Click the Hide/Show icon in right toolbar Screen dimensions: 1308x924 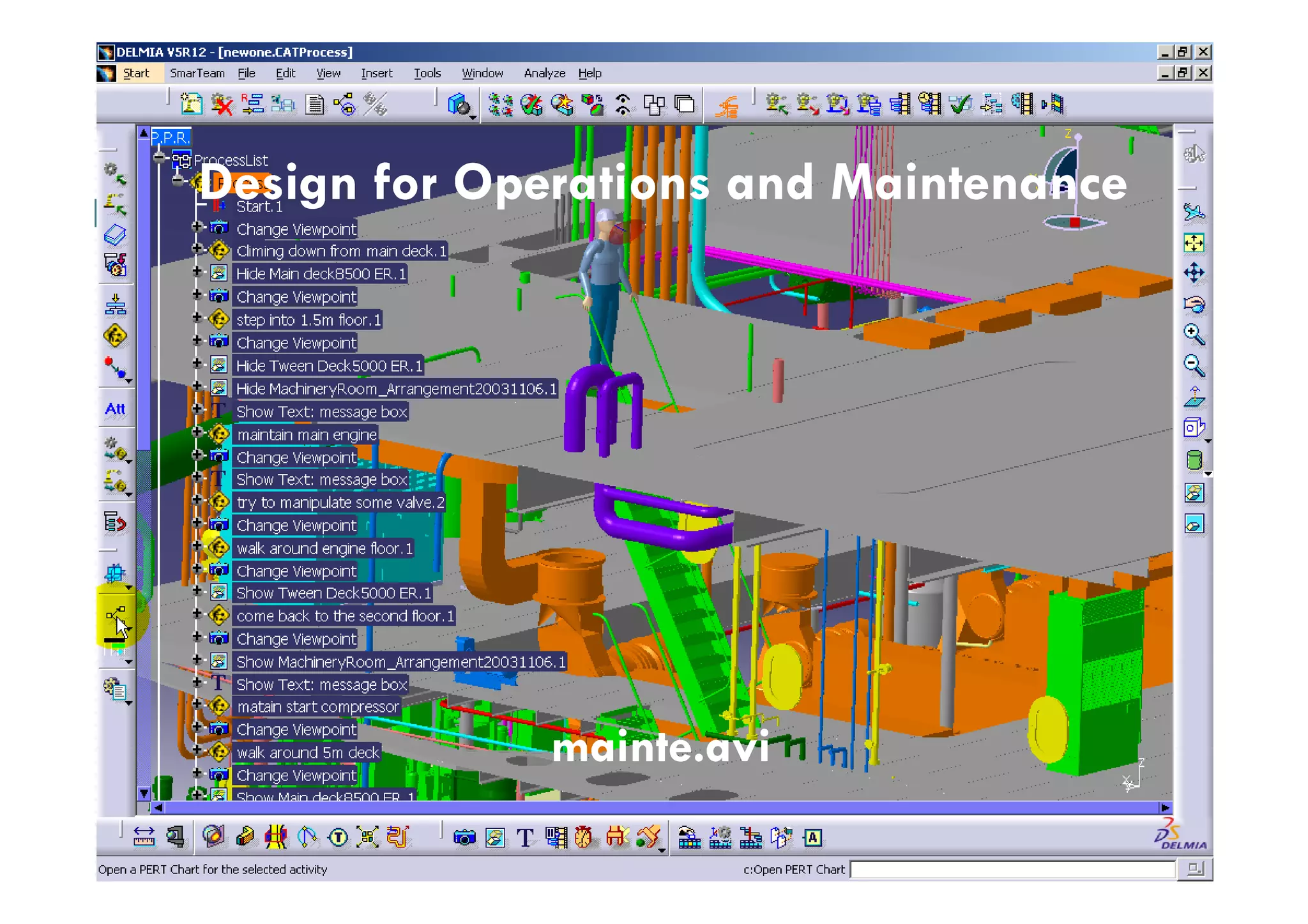pyautogui.click(x=1194, y=492)
